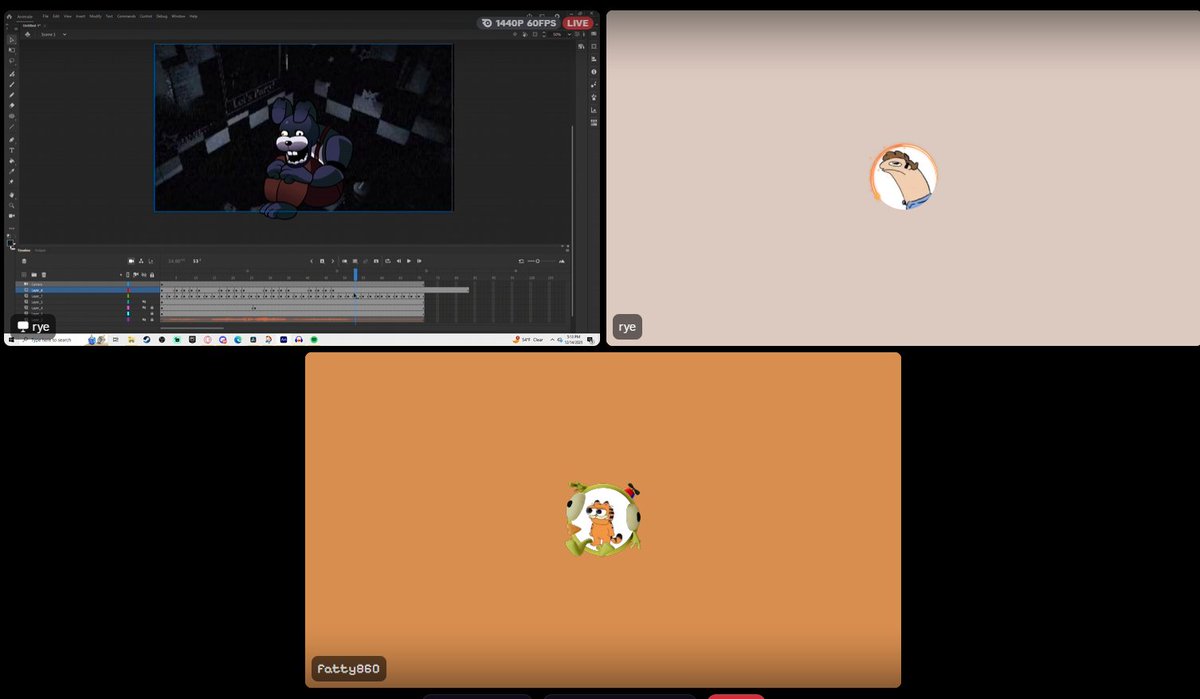Select the Fluid Brush tool
1200x699 pixels.
(12, 74)
